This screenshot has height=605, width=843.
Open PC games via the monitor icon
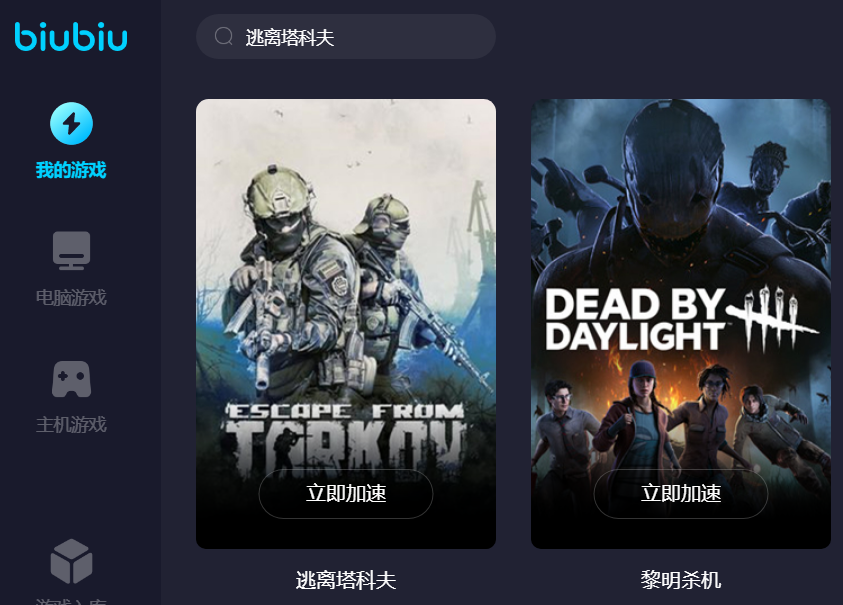[72, 251]
